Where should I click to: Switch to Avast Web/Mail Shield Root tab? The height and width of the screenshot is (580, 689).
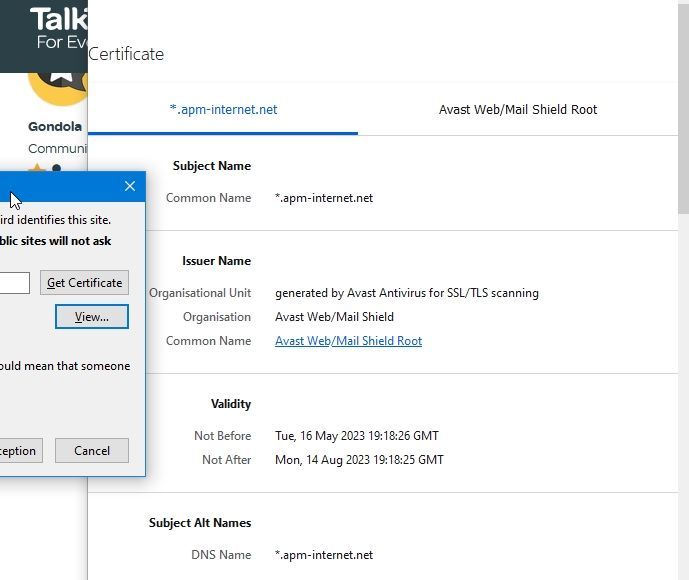point(518,109)
